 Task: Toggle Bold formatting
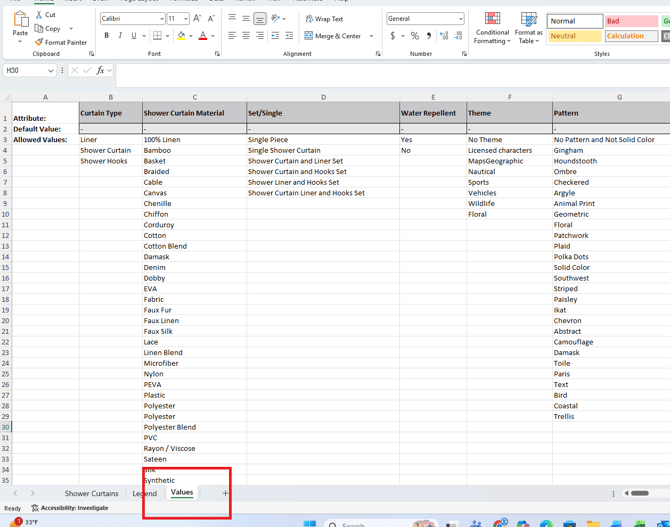(x=107, y=36)
